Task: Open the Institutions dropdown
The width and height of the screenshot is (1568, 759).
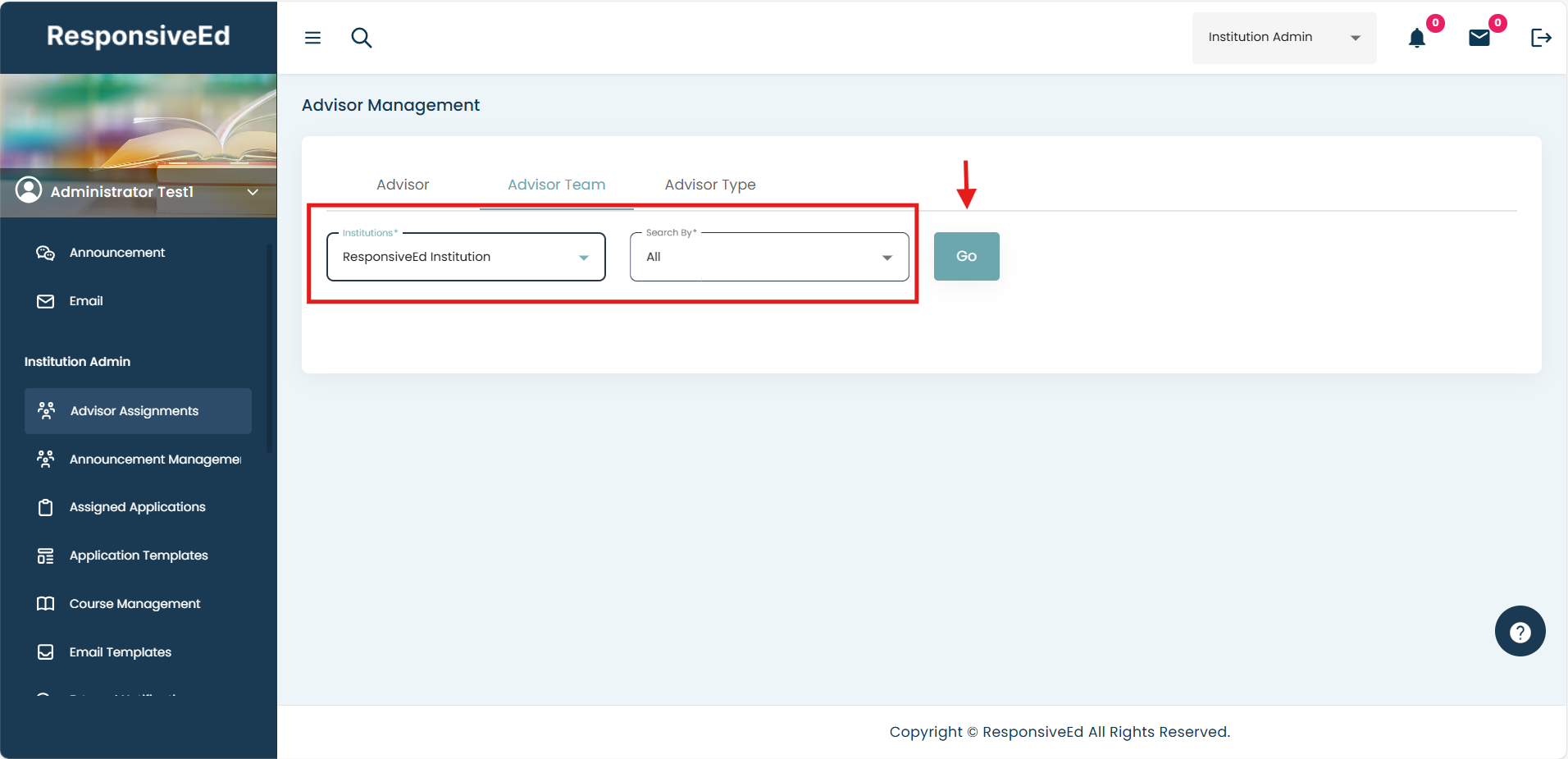Action: (x=466, y=257)
